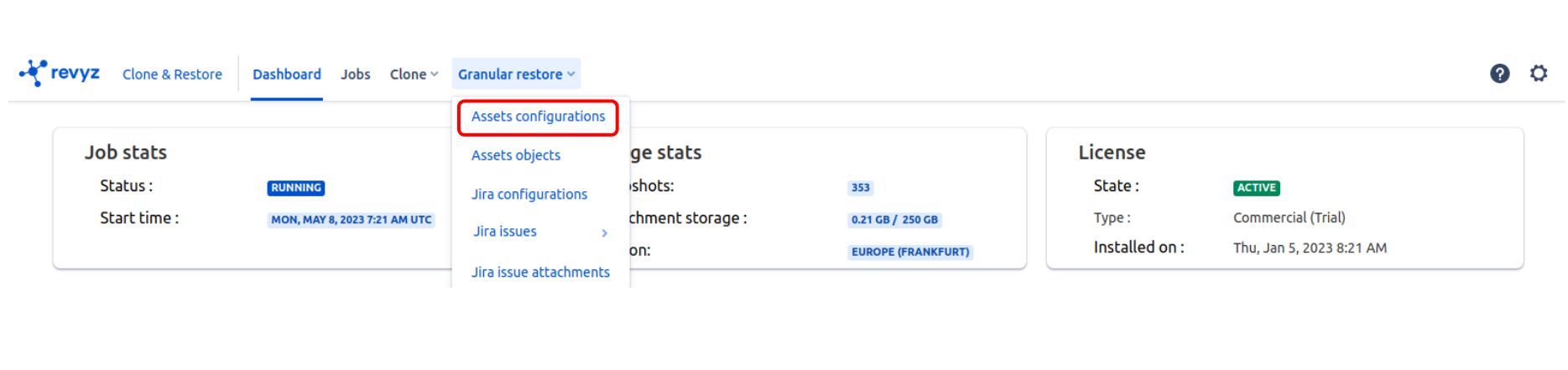Click the Clone & Restore link
The height and width of the screenshot is (370, 1568).
click(172, 74)
